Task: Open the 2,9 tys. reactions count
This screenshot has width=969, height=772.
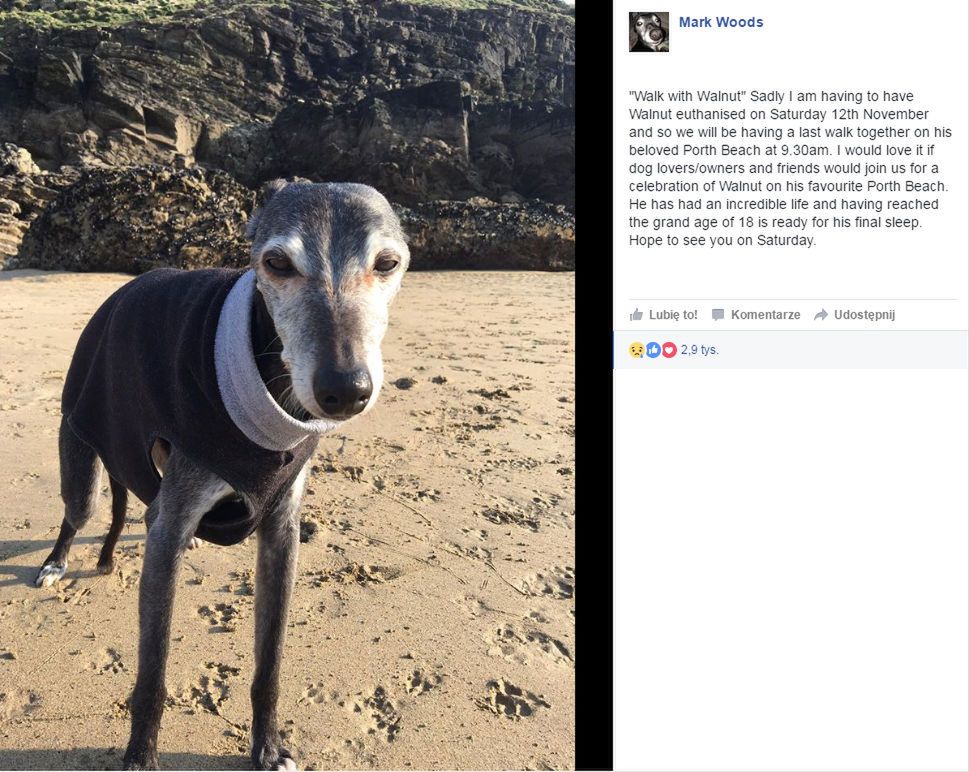Action: (x=700, y=350)
